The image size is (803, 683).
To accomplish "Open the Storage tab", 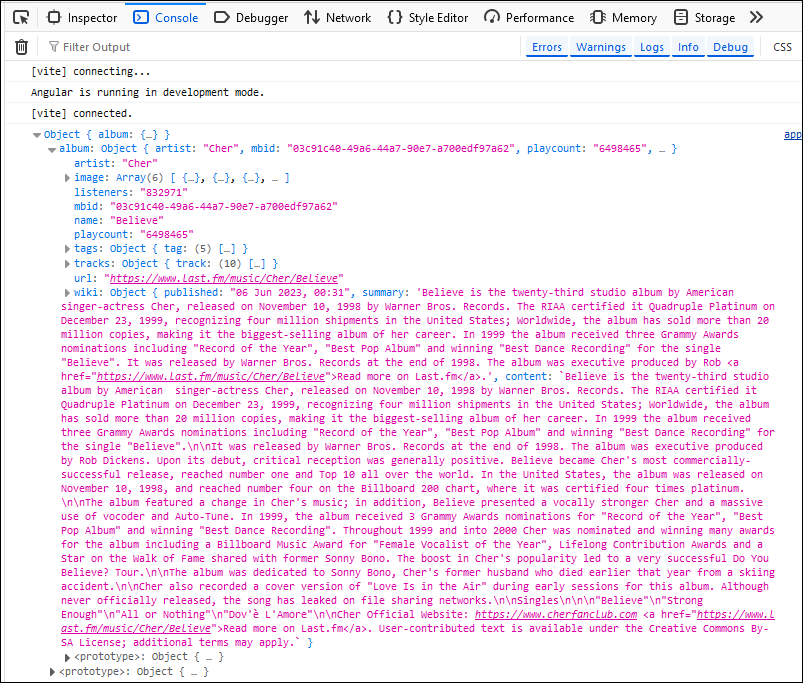I will click(x=704, y=17).
